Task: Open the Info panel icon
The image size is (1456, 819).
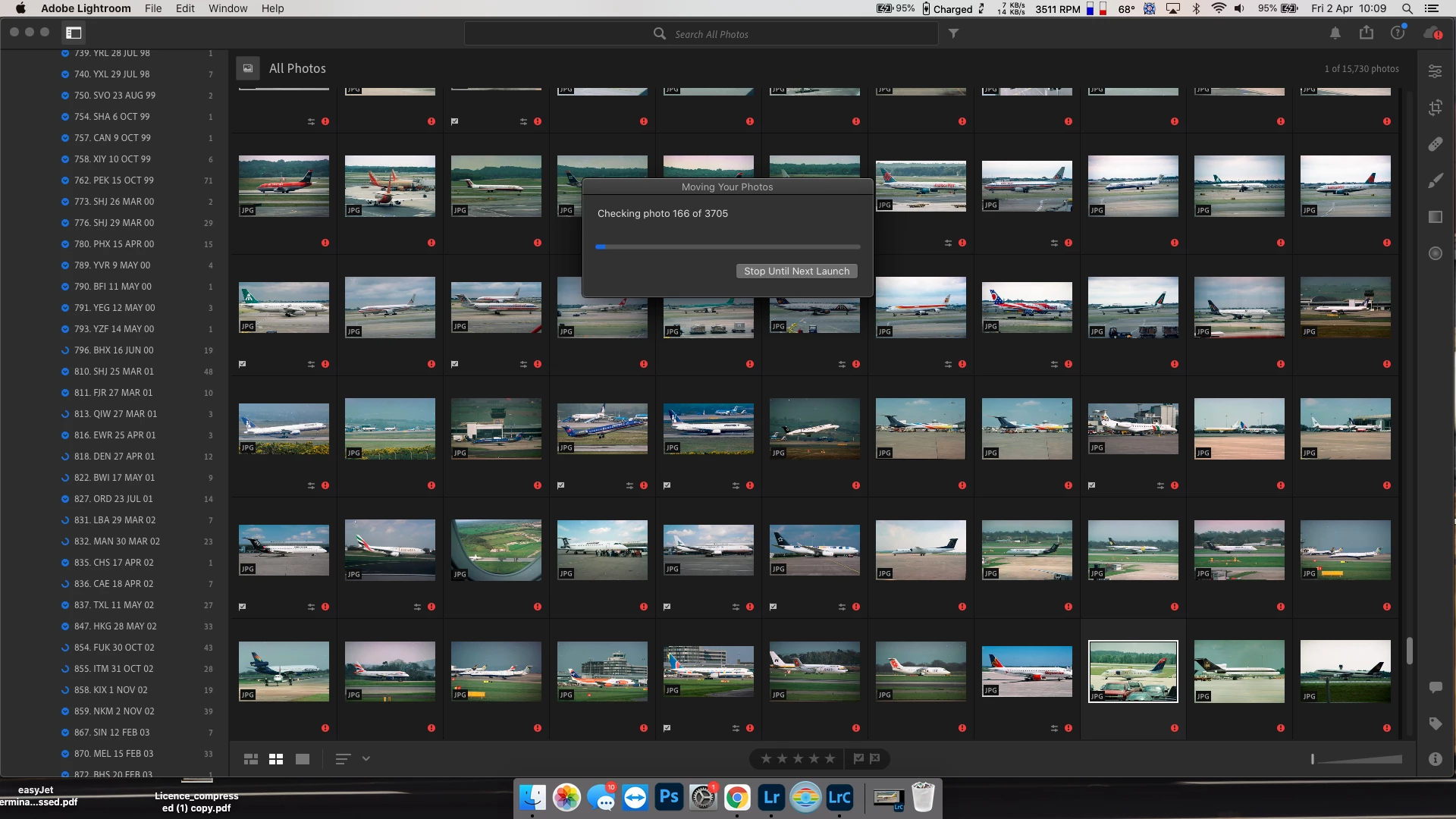Action: coord(1435,759)
